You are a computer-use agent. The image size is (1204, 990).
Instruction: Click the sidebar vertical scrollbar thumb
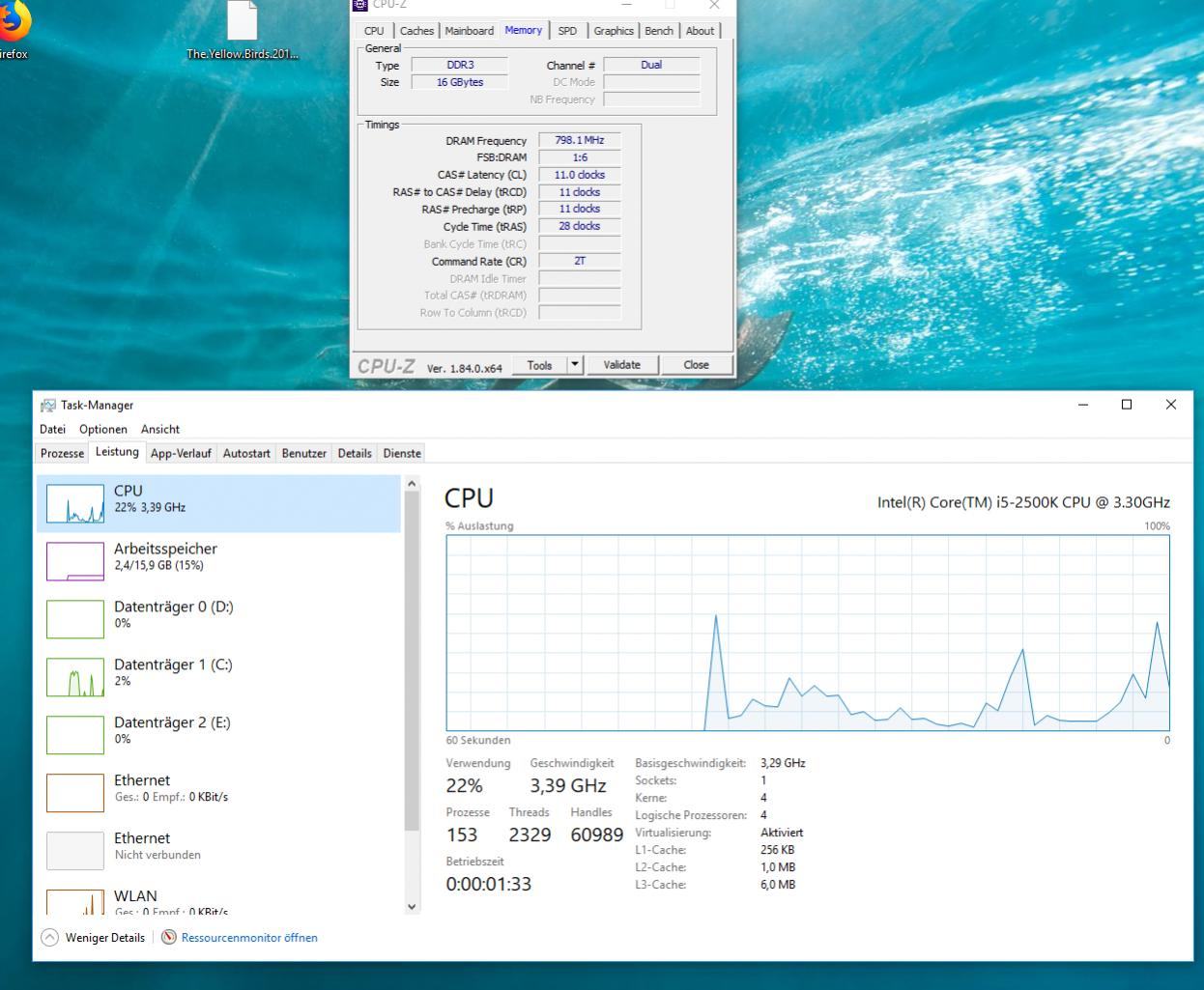click(x=413, y=662)
